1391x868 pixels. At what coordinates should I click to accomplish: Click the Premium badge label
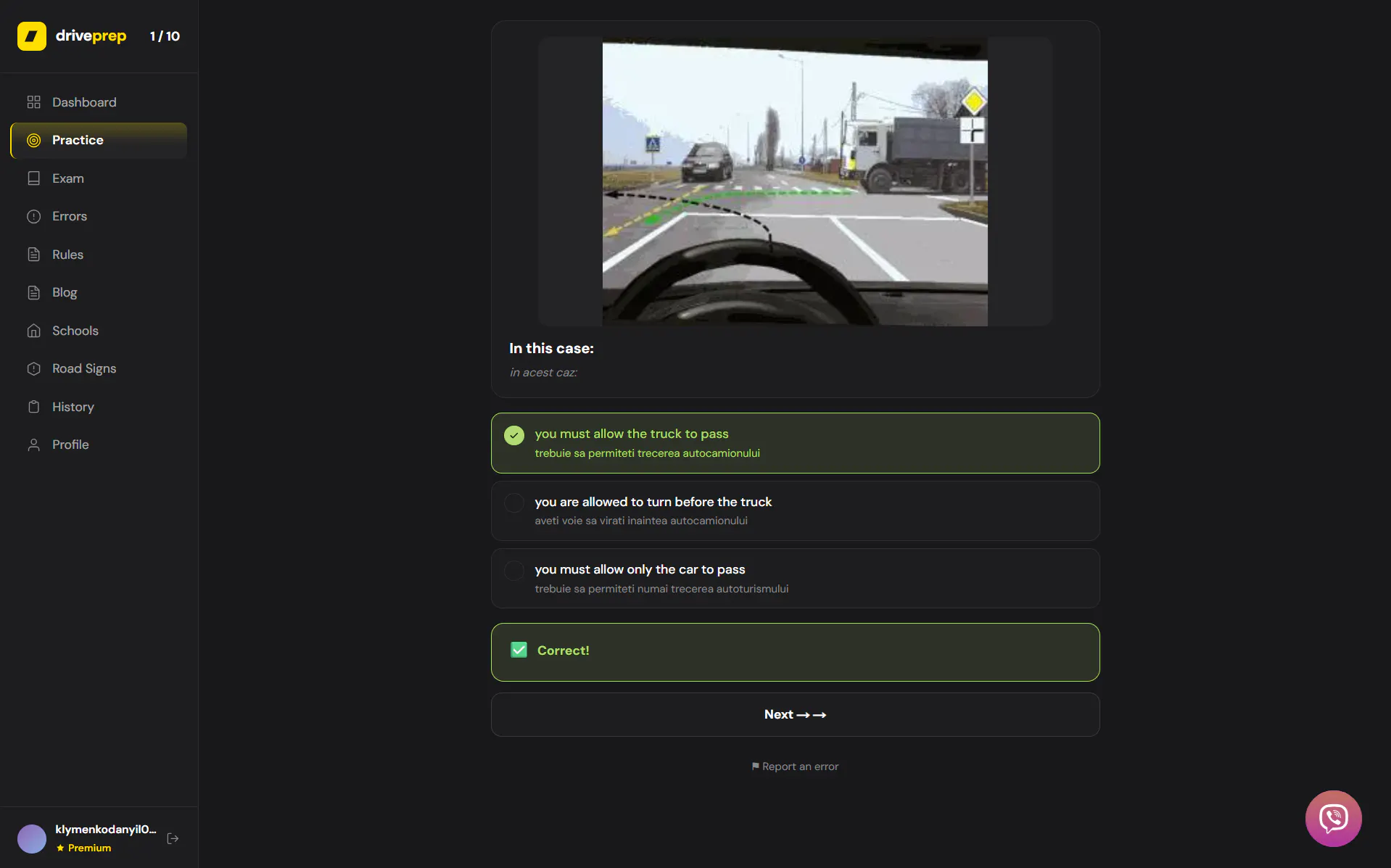(83, 848)
